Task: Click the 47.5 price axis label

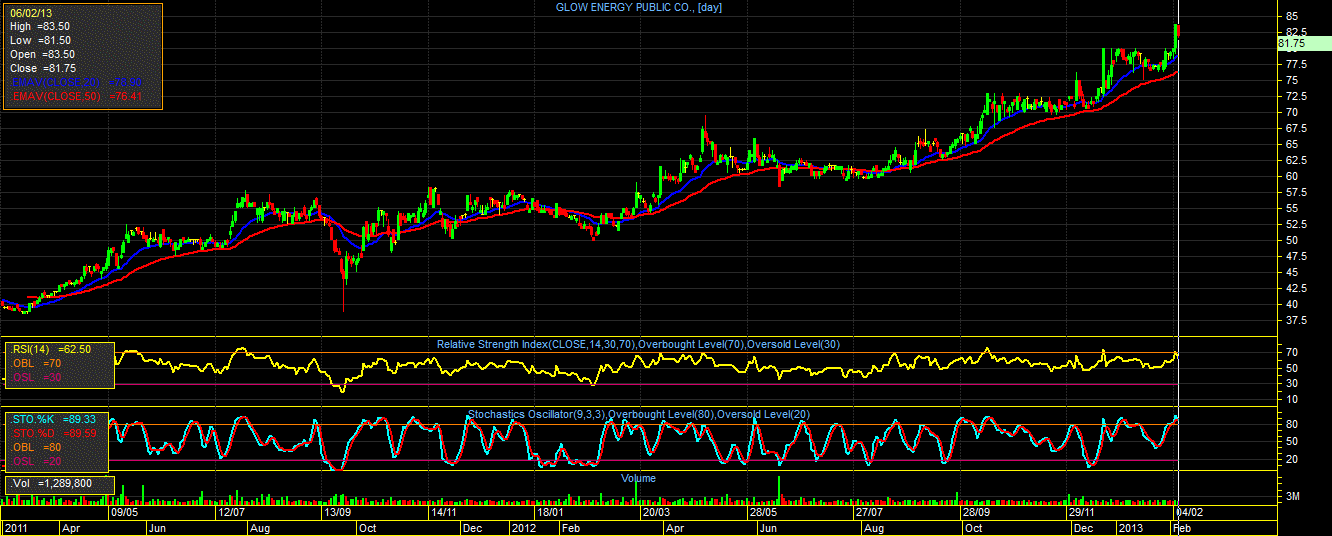Action: pyautogui.click(x=1296, y=256)
